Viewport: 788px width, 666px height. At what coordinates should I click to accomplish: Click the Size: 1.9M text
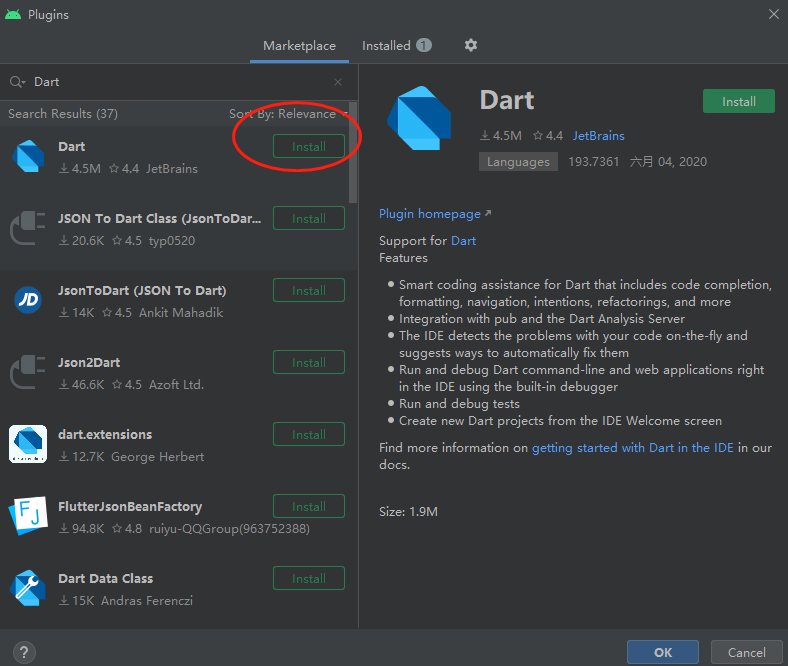[408, 512]
